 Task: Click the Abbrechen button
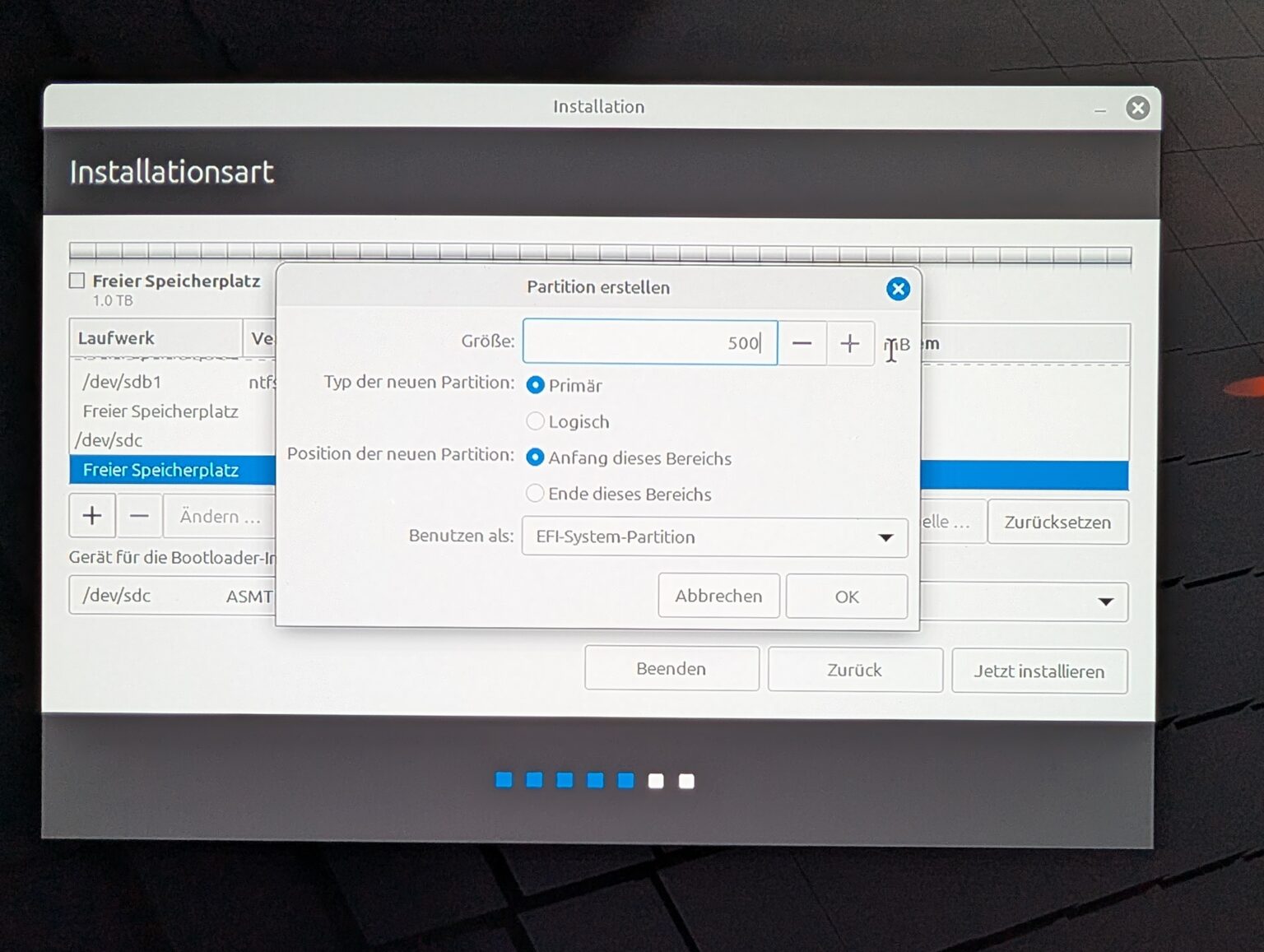click(718, 596)
